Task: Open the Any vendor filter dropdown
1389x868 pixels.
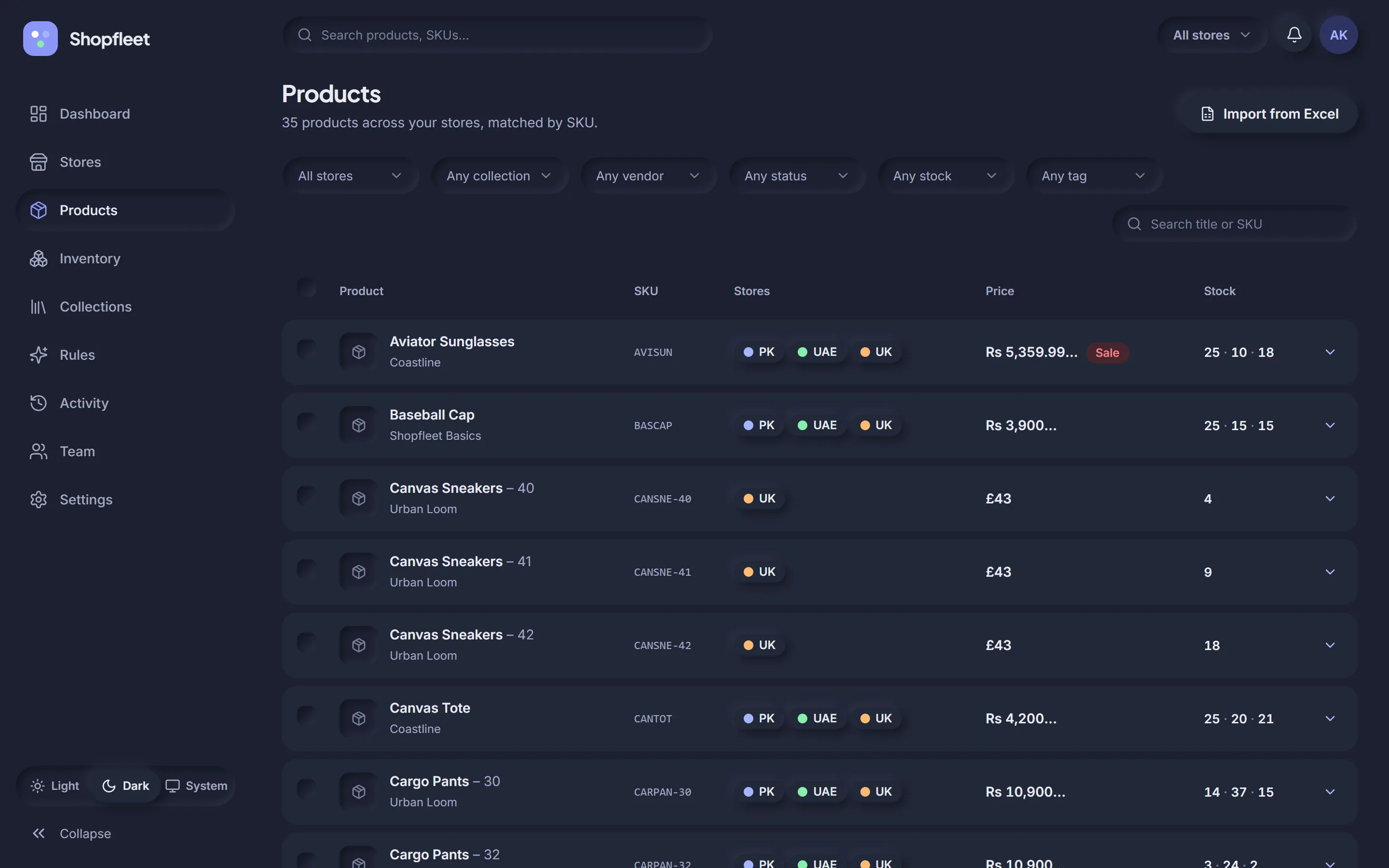Action: [x=649, y=176]
